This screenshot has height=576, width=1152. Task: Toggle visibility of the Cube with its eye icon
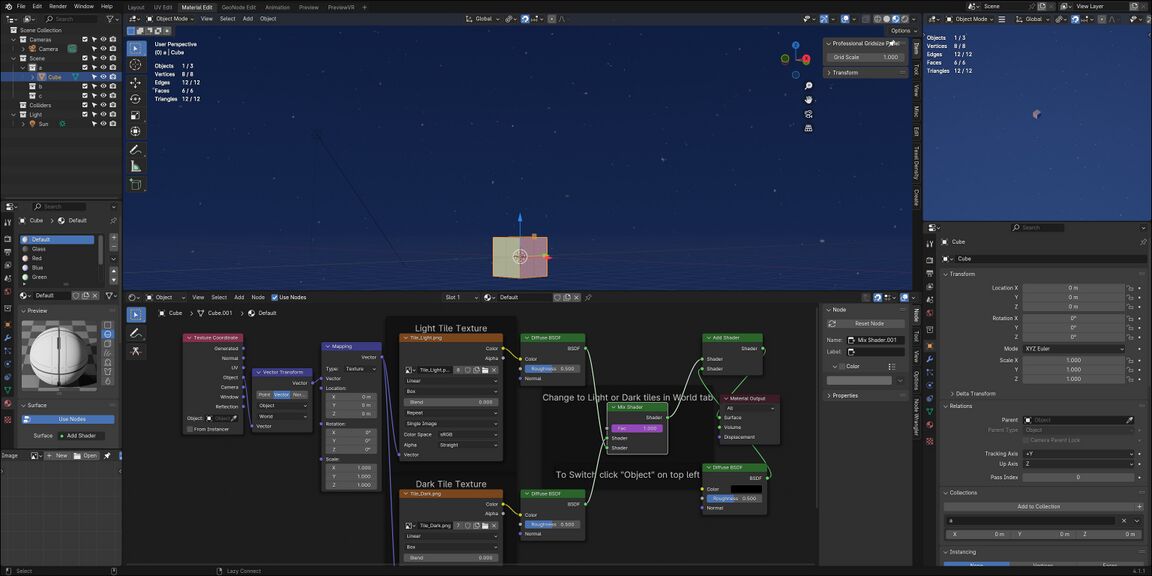(102, 77)
